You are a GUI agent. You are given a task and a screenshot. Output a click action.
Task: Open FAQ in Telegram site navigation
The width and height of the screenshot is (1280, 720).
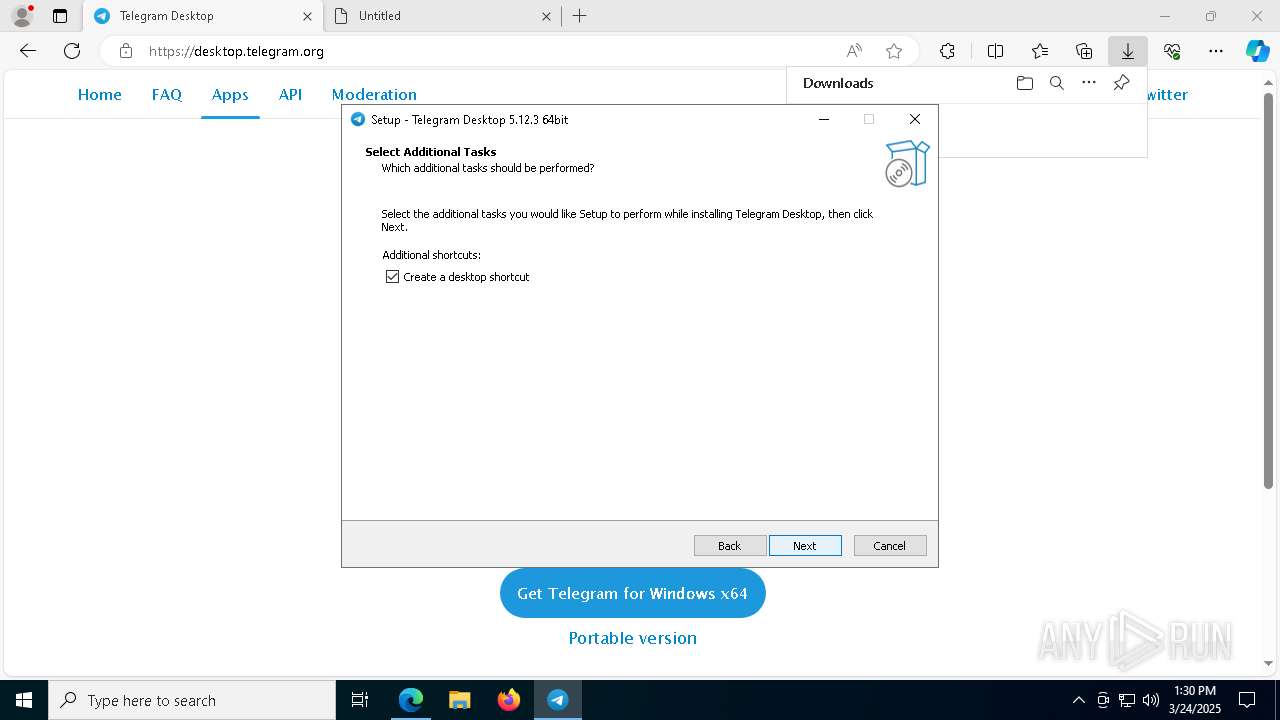coord(167,94)
